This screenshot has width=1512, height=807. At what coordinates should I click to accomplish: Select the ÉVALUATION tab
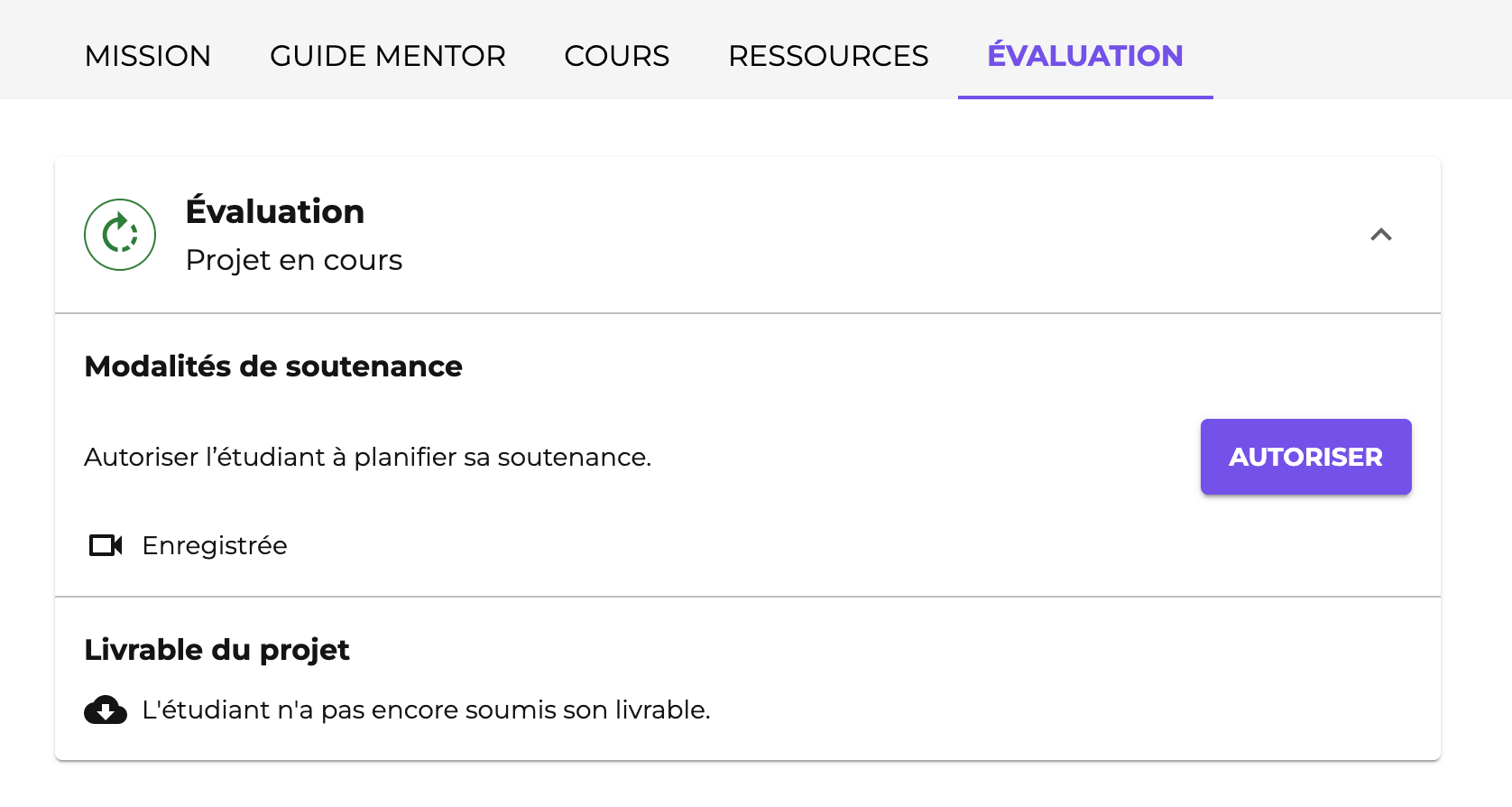pos(1085,56)
